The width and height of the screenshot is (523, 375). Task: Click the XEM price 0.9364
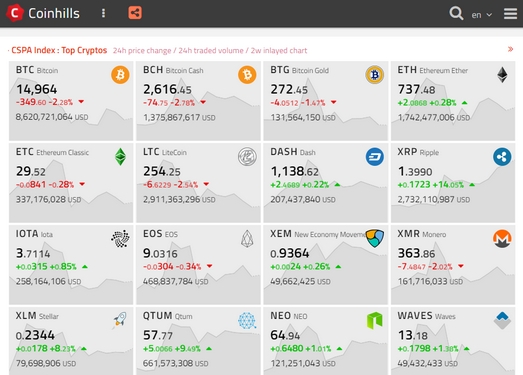coord(290,254)
